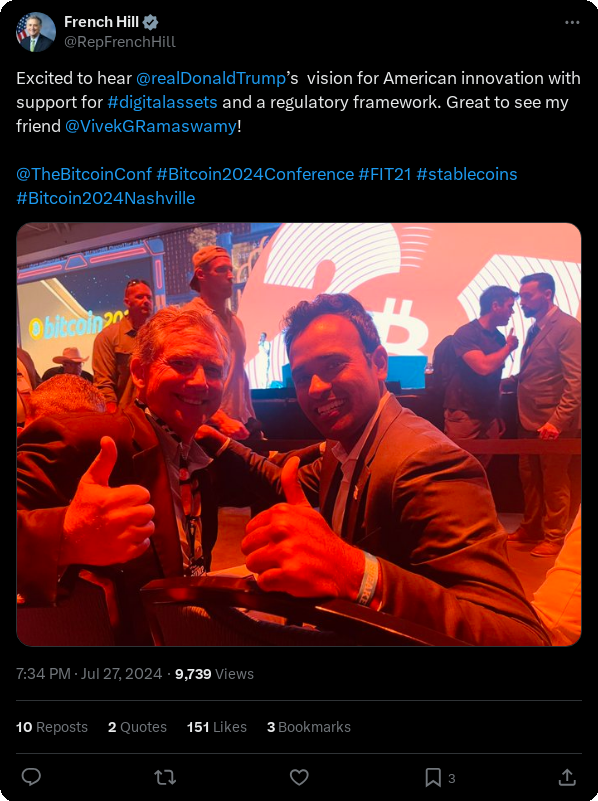
Task: View the 151 Likes list
Action: [217, 727]
